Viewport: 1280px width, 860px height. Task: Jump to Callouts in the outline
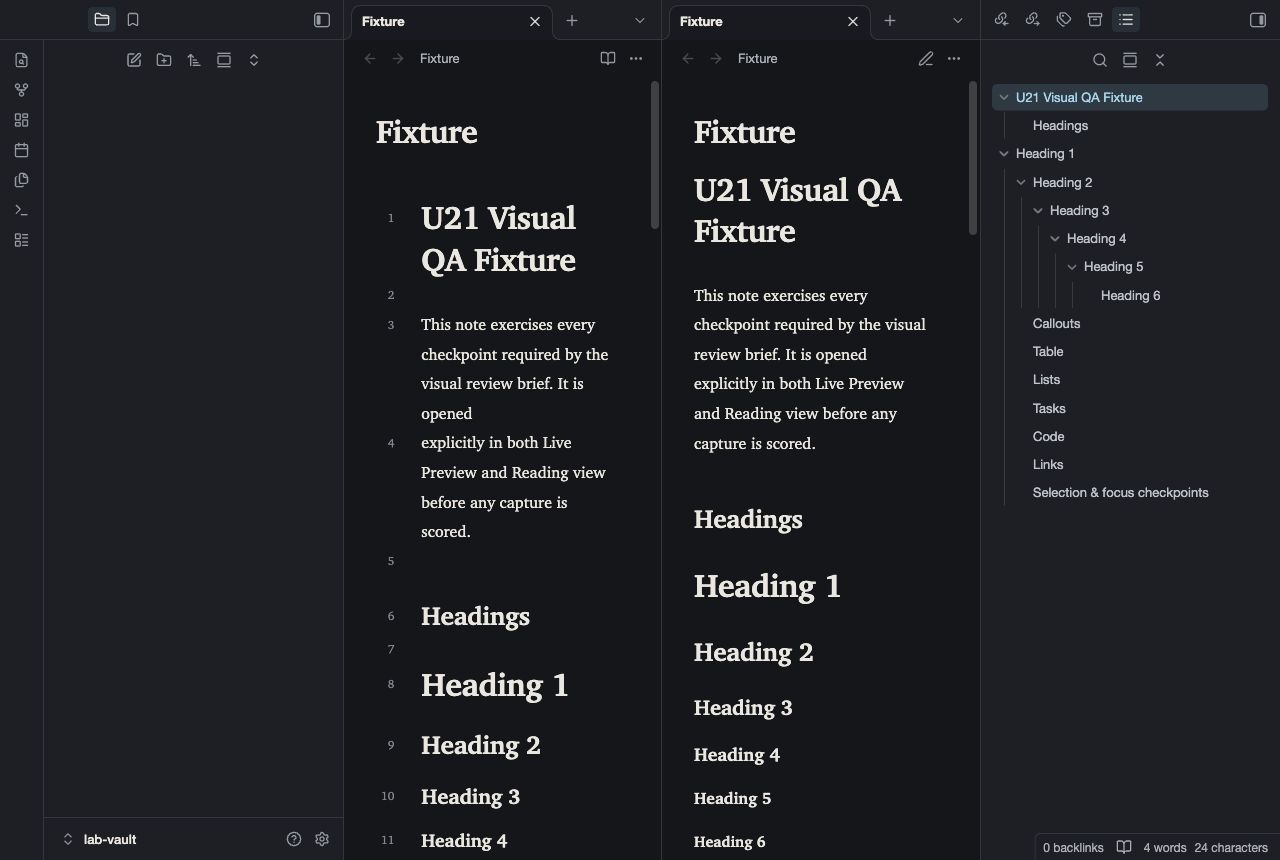pyautogui.click(x=1056, y=324)
